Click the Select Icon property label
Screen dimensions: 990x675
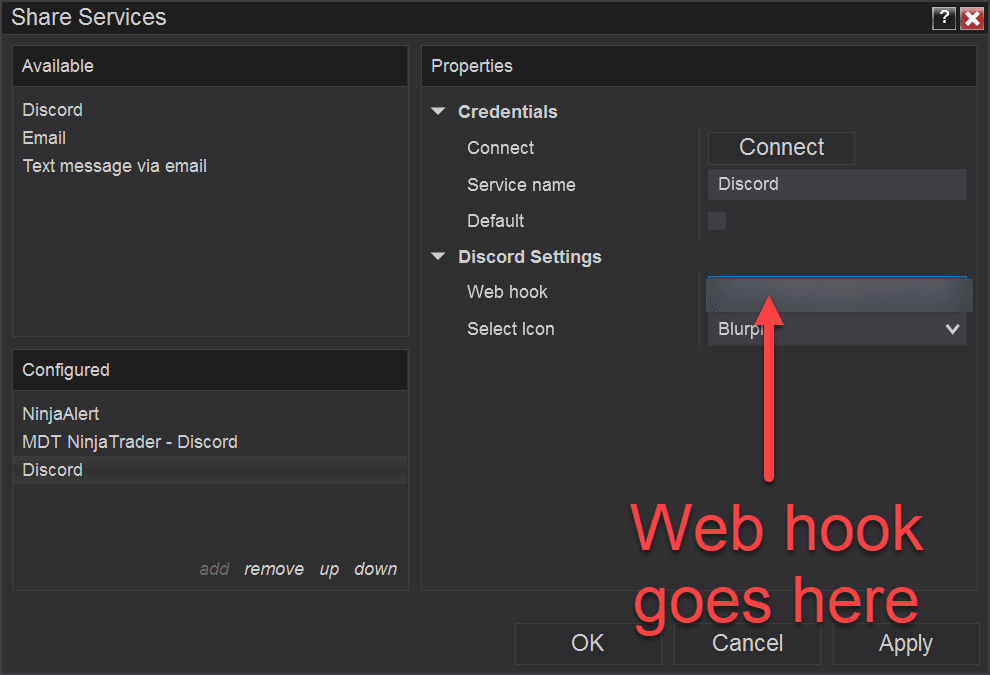click(511, 329)
